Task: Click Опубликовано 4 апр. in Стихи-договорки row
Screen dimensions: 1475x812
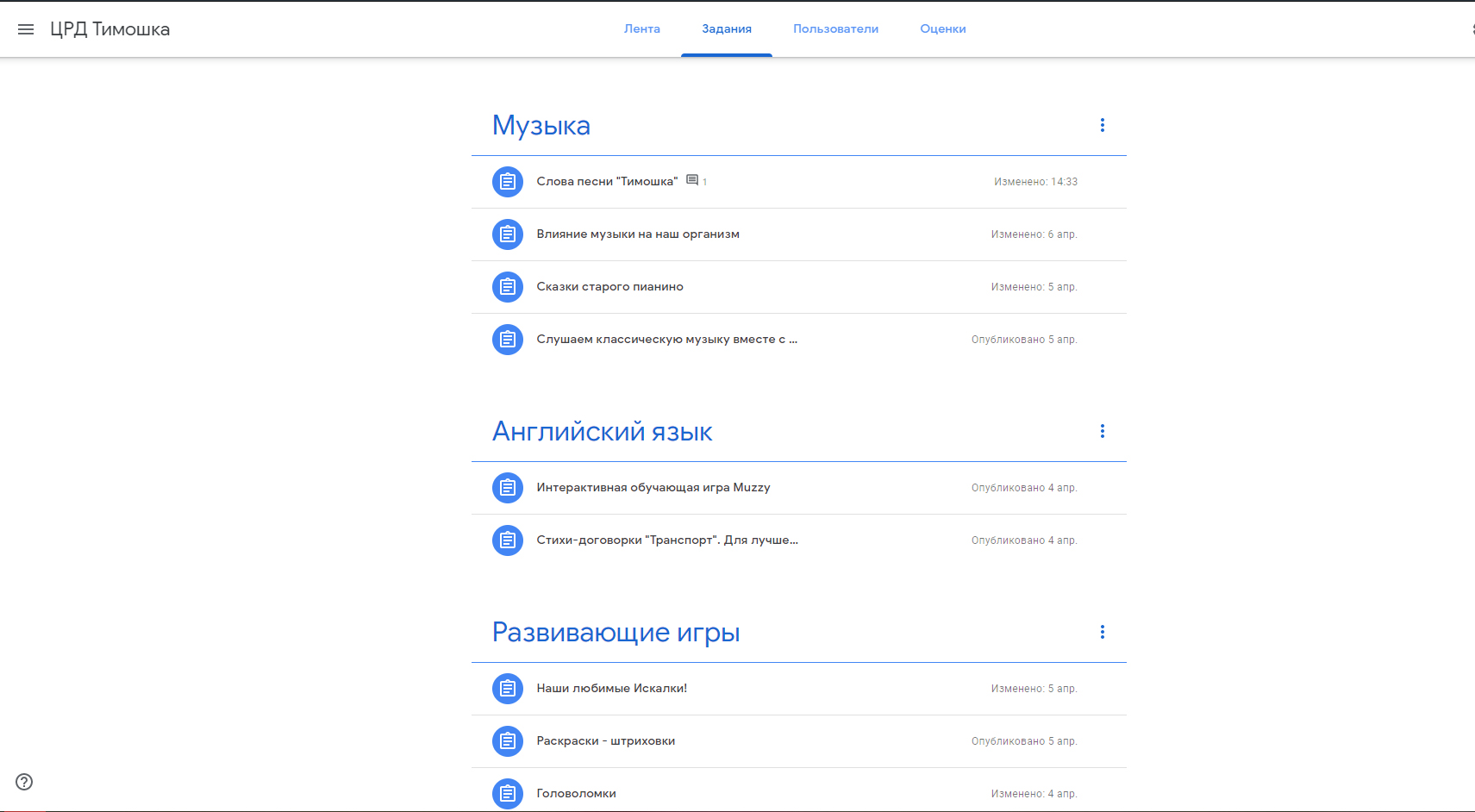Action: tap(1024, 540)
